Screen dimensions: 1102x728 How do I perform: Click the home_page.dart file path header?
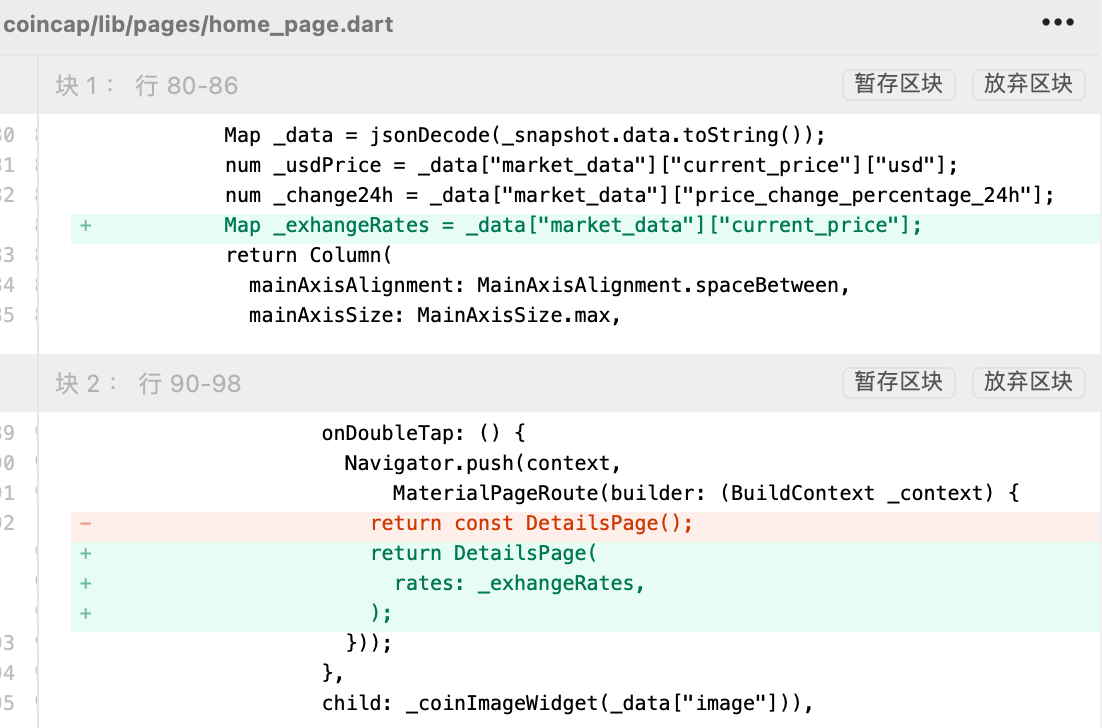click(x=199, y=25)
